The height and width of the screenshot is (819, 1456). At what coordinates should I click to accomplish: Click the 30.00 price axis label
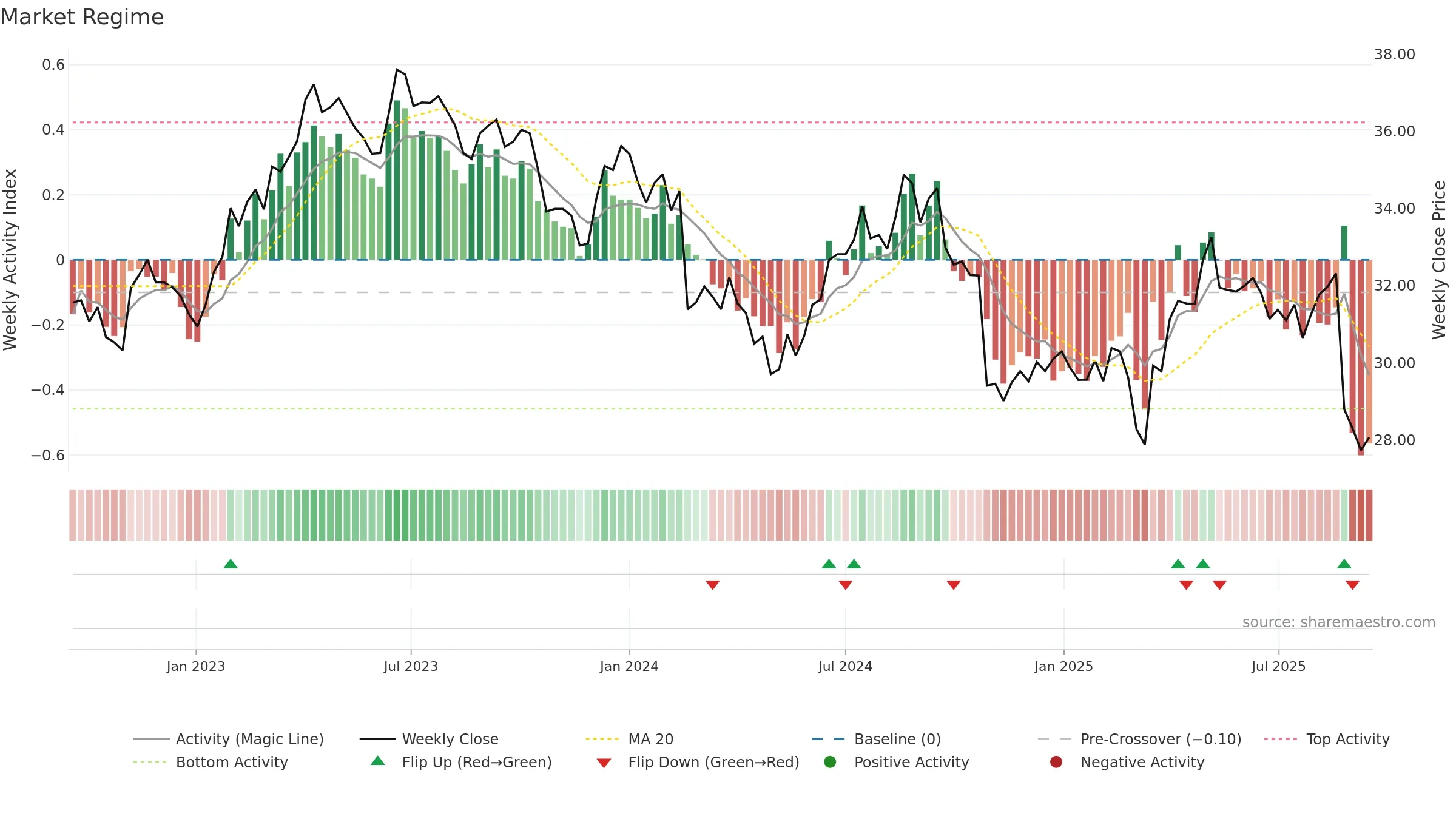[x=1395, y=363]
